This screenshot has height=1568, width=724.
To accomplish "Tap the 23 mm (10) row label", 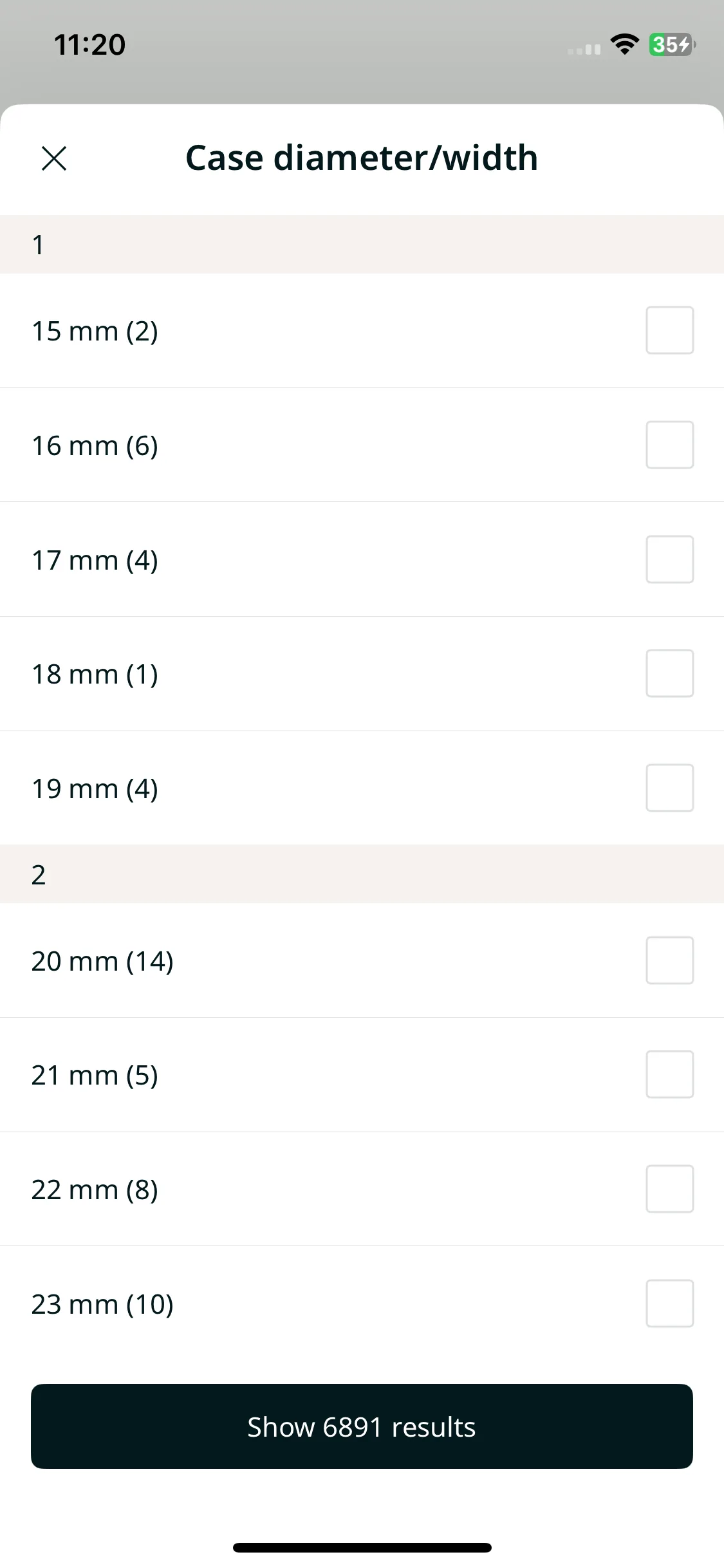I will click(x=102, y=1304).
